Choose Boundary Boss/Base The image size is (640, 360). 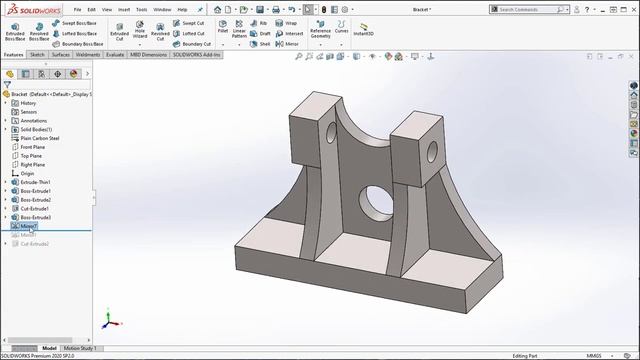tap(78, 44)
